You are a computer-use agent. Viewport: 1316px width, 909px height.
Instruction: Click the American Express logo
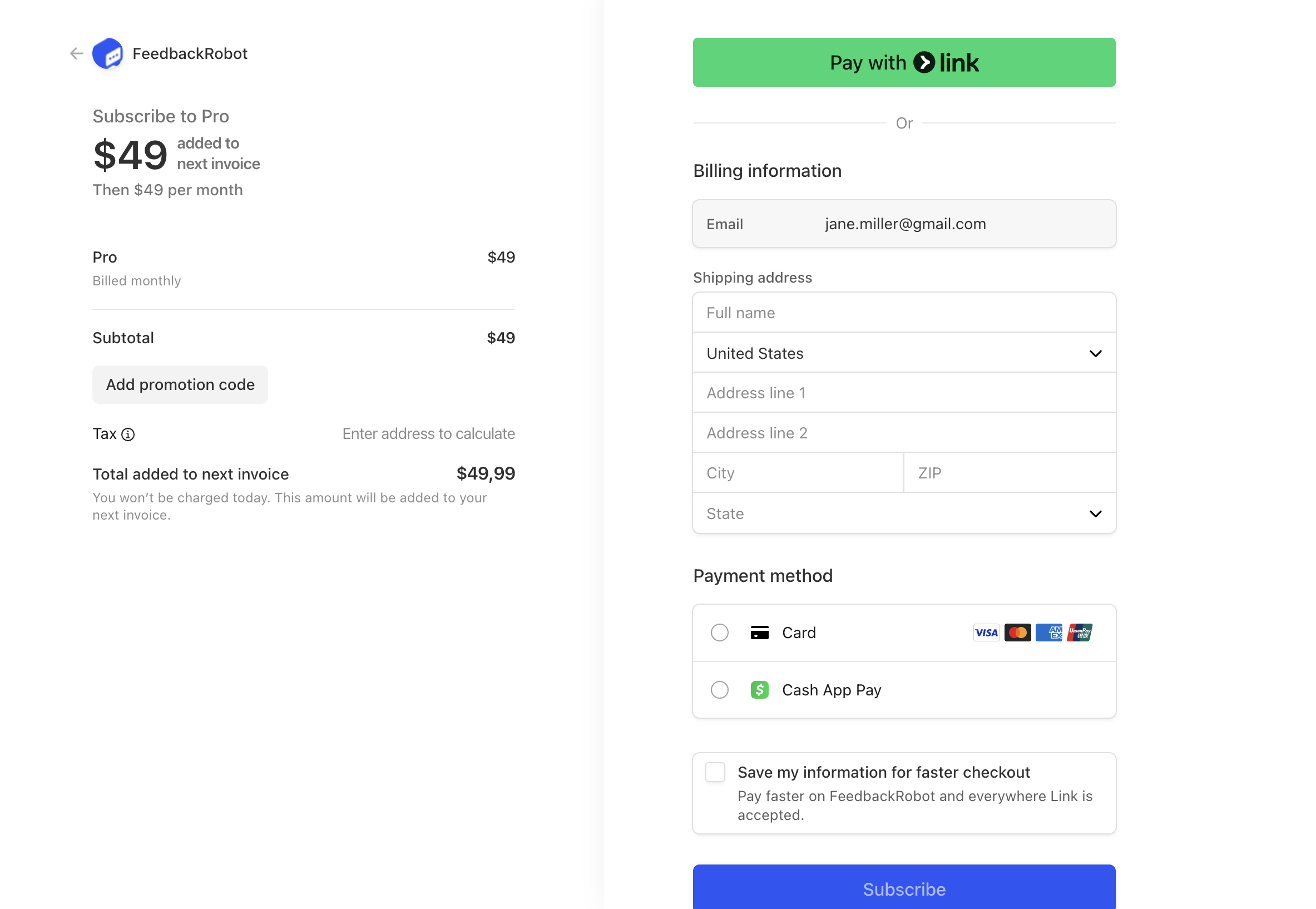coord(1048,633)
